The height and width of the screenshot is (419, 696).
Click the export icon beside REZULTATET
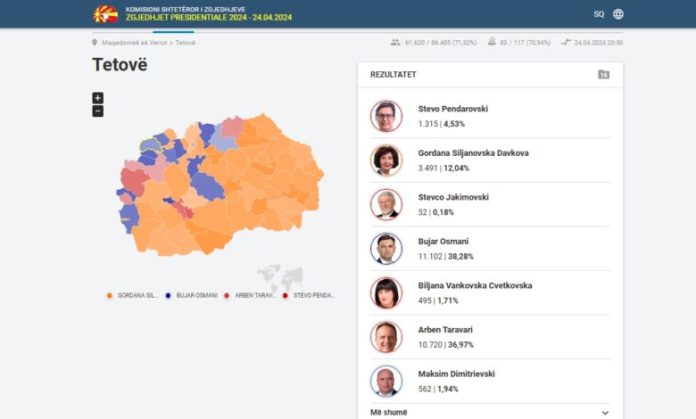(x=603, y=75)
